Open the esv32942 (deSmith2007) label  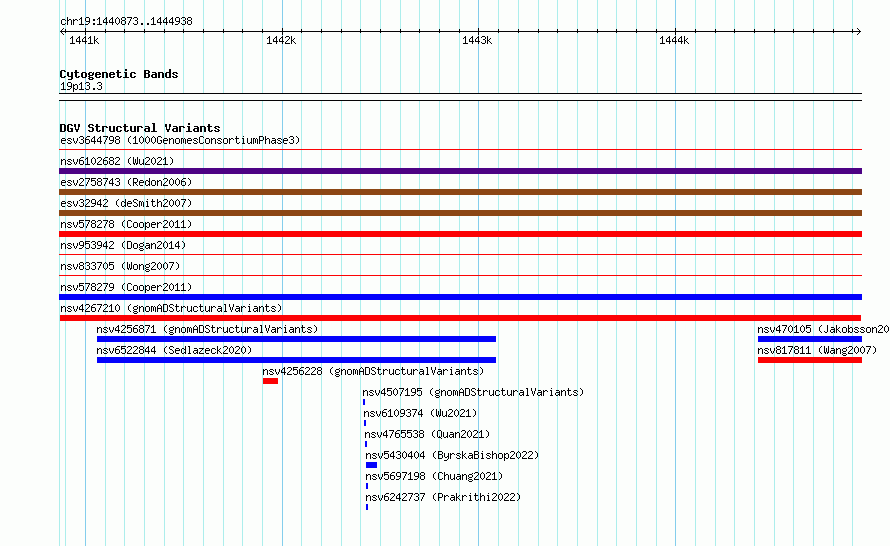click(x=126, y=203)
